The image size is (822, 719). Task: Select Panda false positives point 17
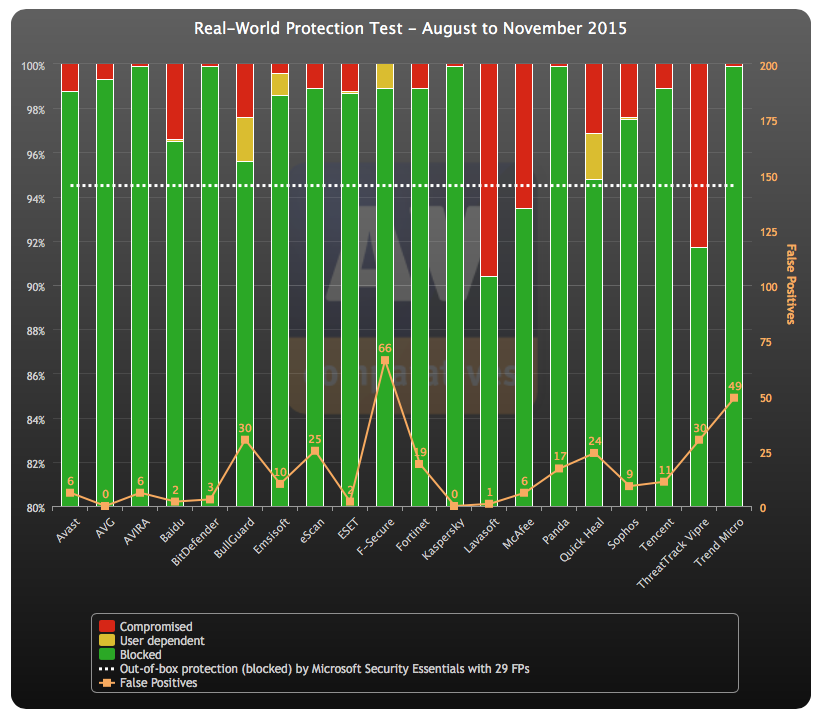pyautogui.click(x=559, y=469)
